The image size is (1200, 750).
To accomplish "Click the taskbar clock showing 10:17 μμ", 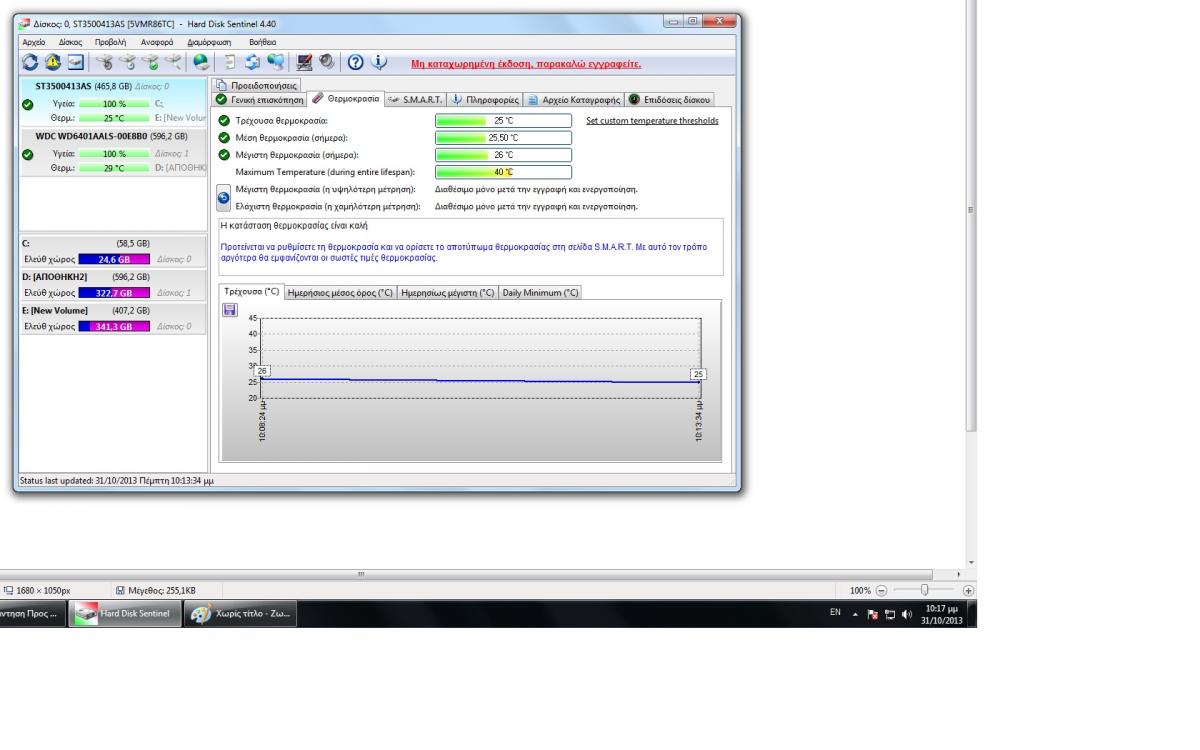I will [x=942, y=614].
